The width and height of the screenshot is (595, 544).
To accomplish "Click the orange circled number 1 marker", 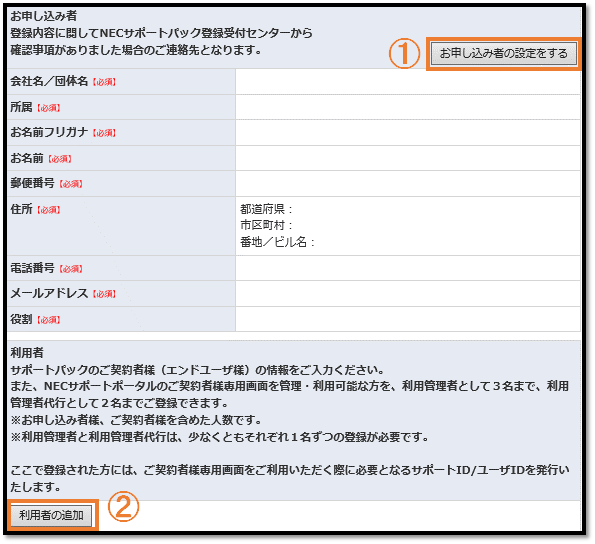I will click(x=404, y=53).
